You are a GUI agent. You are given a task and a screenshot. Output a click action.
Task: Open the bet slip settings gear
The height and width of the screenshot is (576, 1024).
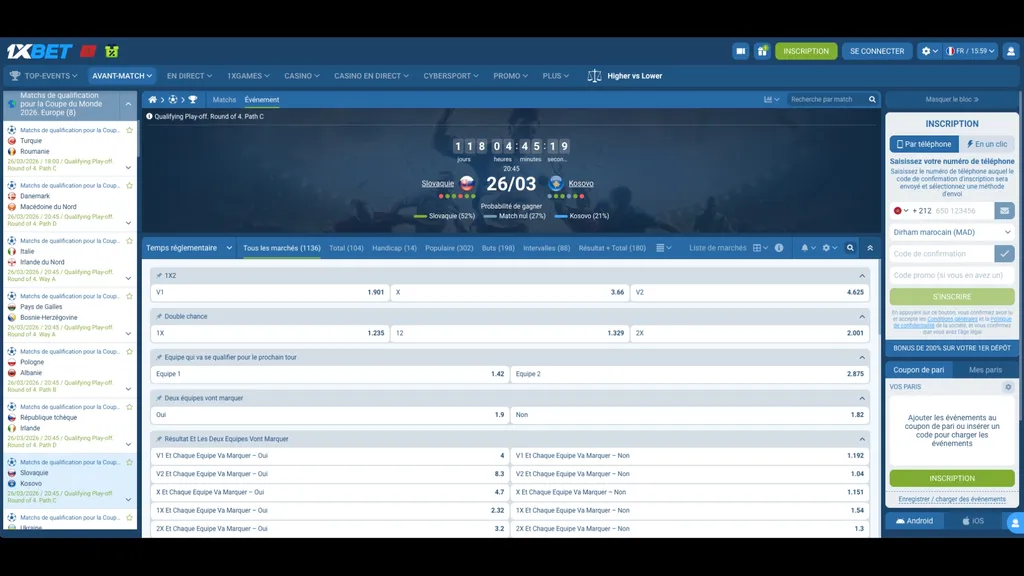[x=1008, y=387]
